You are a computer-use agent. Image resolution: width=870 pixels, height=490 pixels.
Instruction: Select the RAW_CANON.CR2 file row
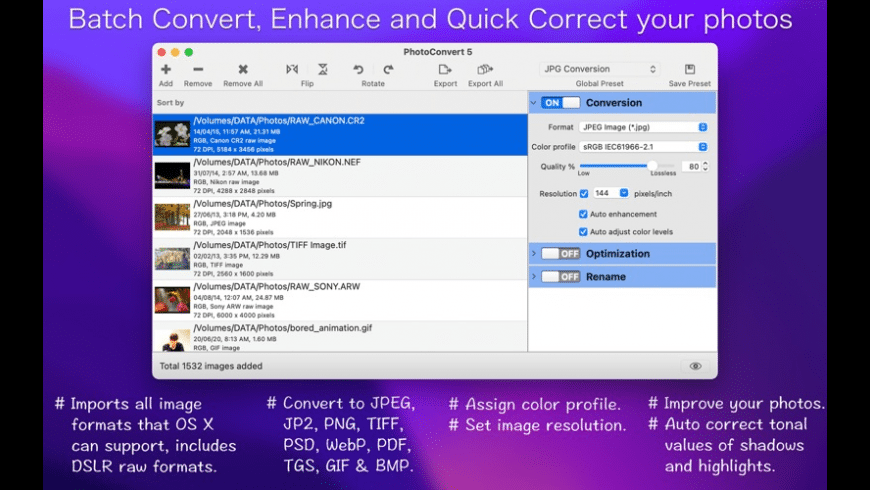340,135
